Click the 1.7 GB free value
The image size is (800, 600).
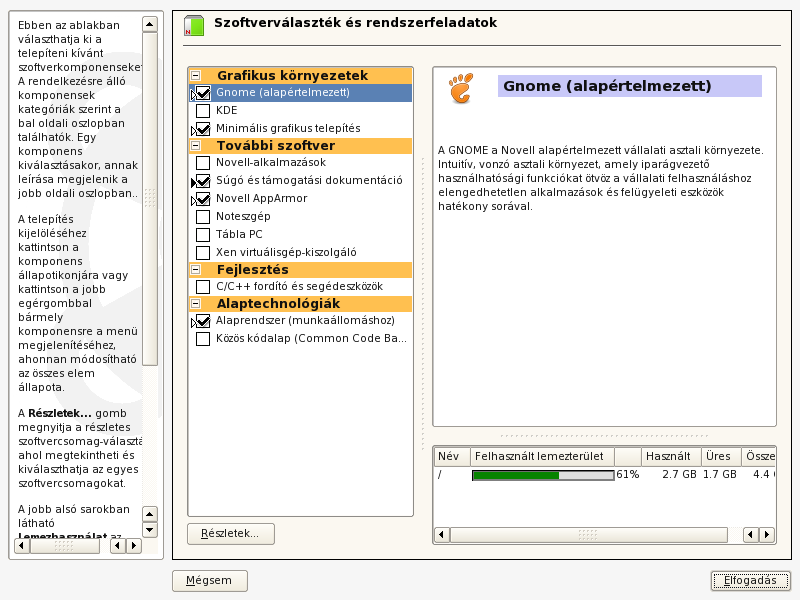tap(719, 474)
